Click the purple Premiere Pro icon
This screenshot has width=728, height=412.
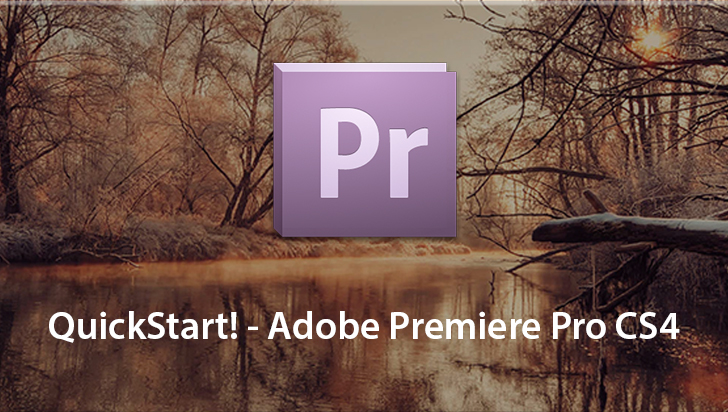pyautogui.click(x=365, y=150)
